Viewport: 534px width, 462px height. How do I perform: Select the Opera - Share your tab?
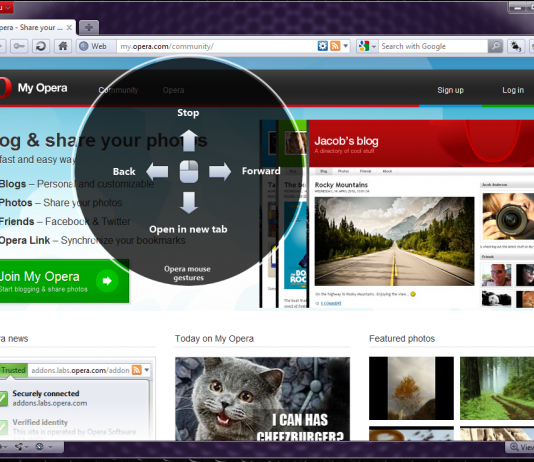click(32, 28)
